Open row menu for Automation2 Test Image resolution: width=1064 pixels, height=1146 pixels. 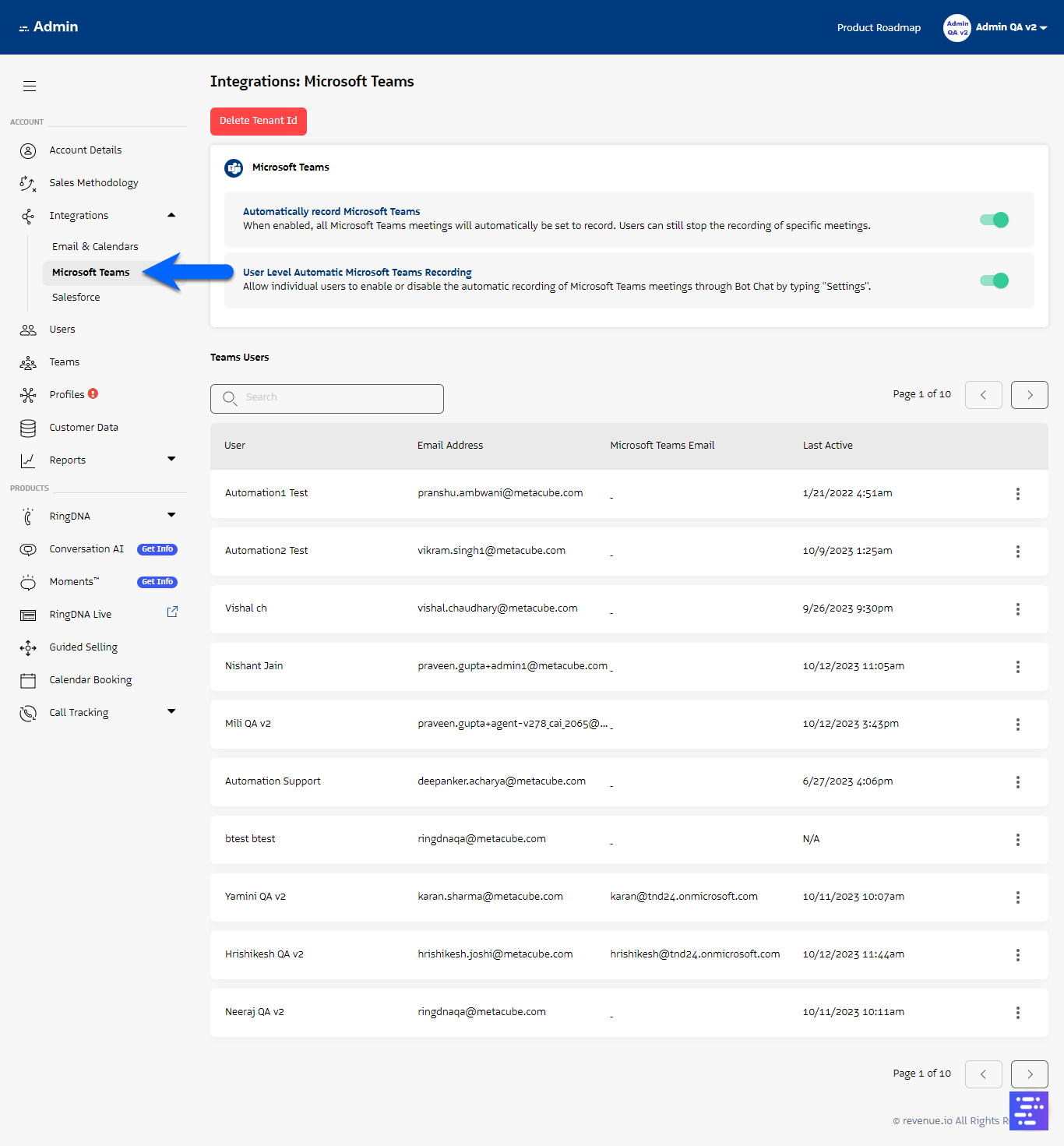pos(1018,552)
